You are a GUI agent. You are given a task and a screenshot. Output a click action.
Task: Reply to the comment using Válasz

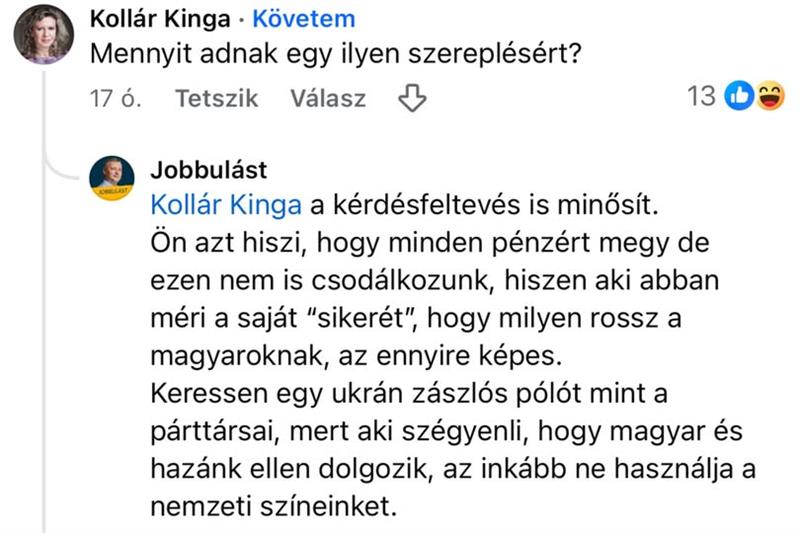click(328, 98)
